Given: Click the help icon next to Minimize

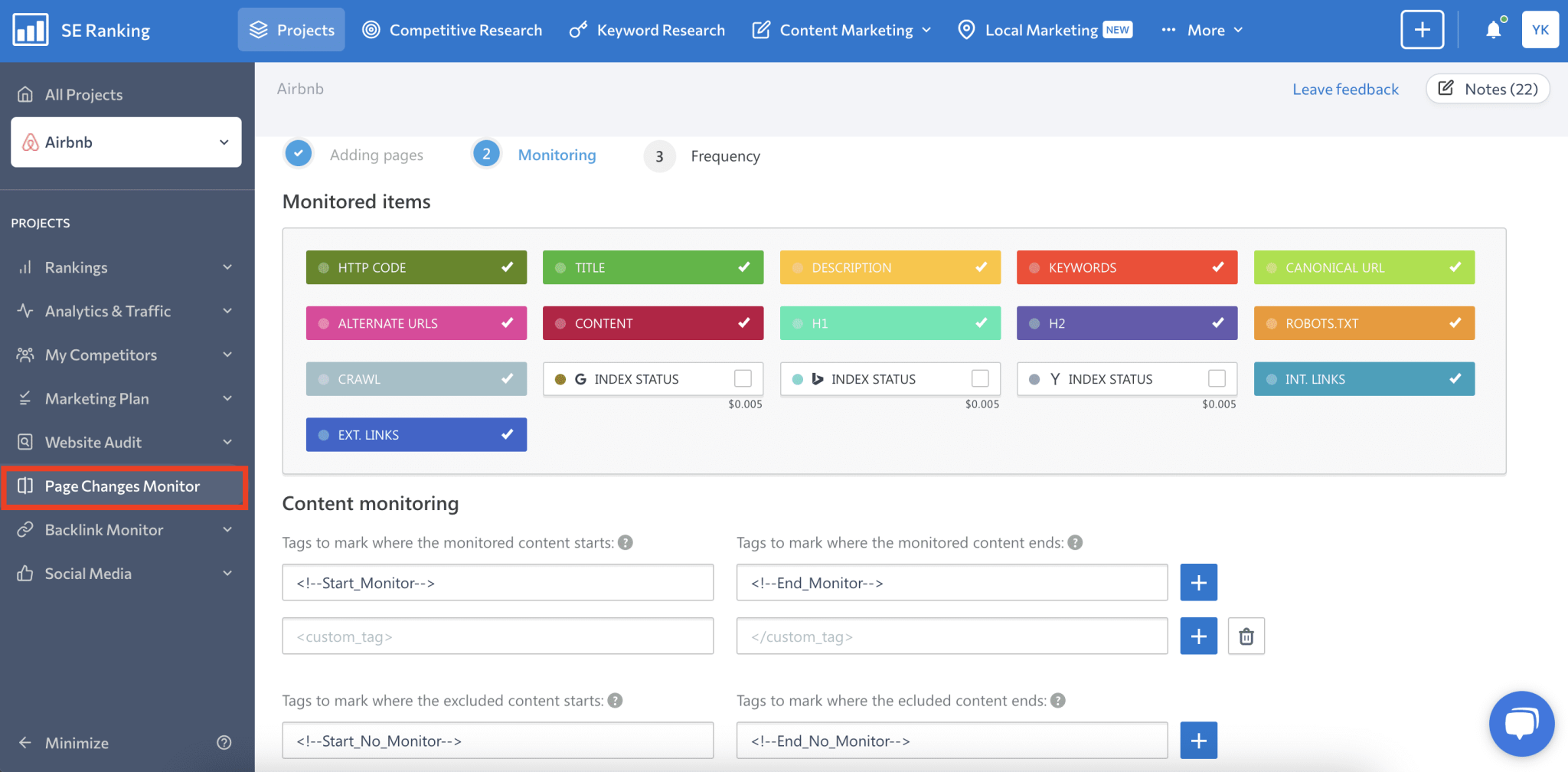Looking at the screenshot, I should (x=224, y=742).
